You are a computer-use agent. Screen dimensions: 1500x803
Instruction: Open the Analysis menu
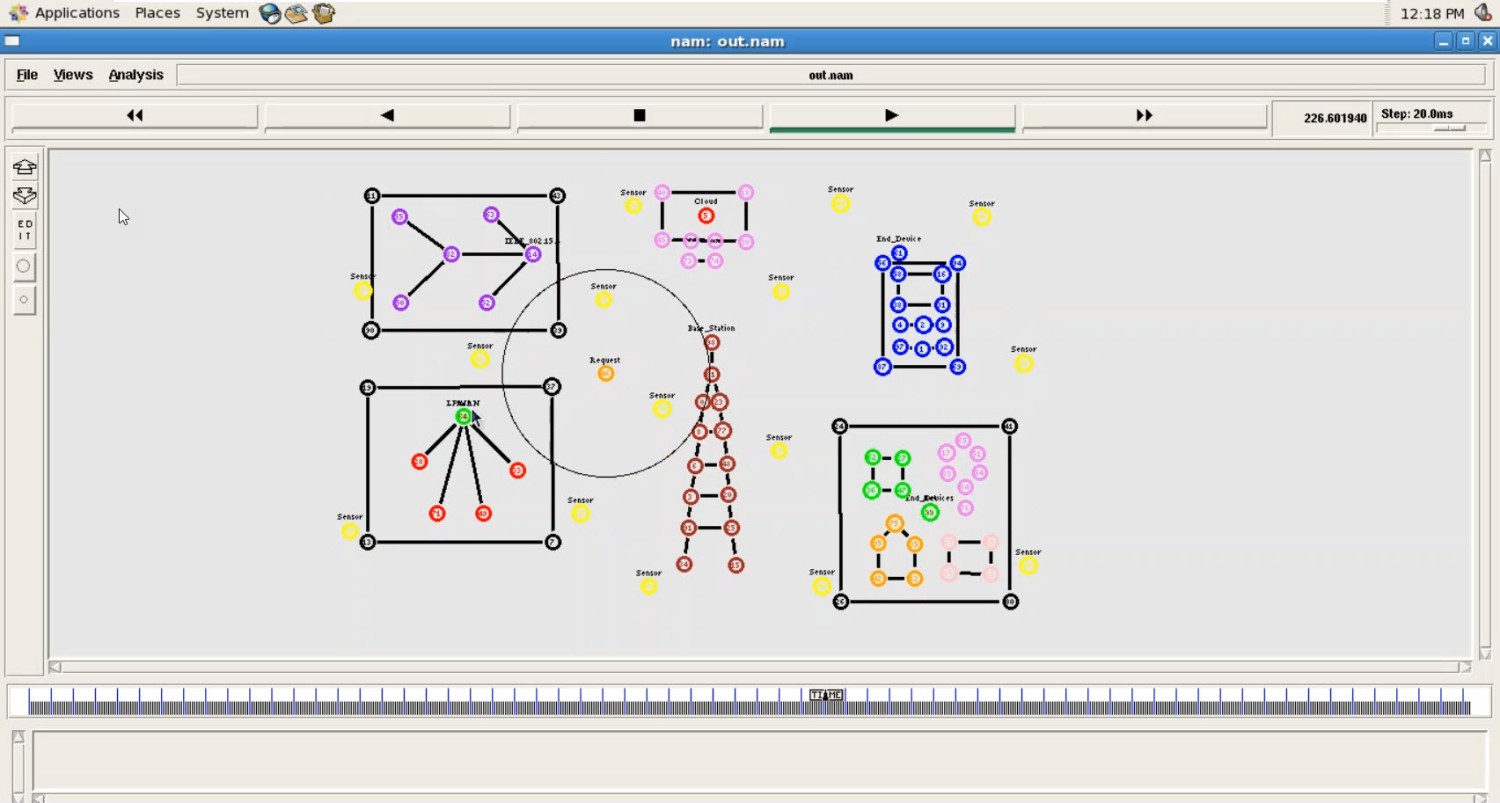[x=136, y=75]
